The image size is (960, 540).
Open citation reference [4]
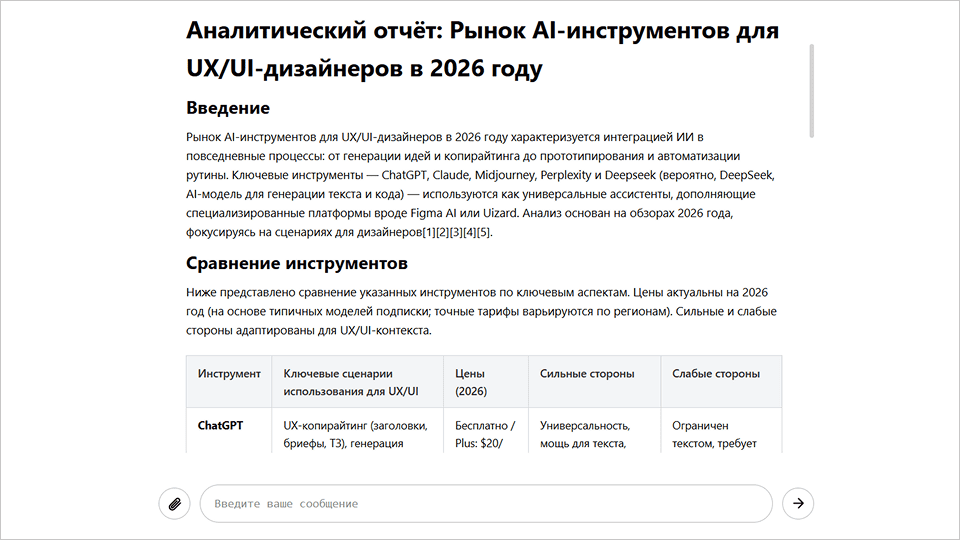[x=470, y=232]
